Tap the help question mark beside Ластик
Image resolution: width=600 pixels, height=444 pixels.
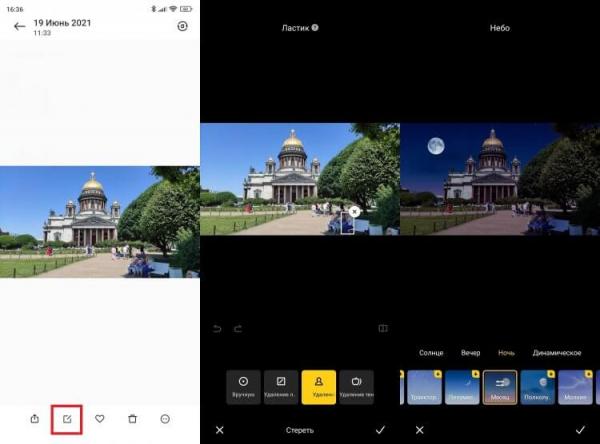click(x=315, y=28)
